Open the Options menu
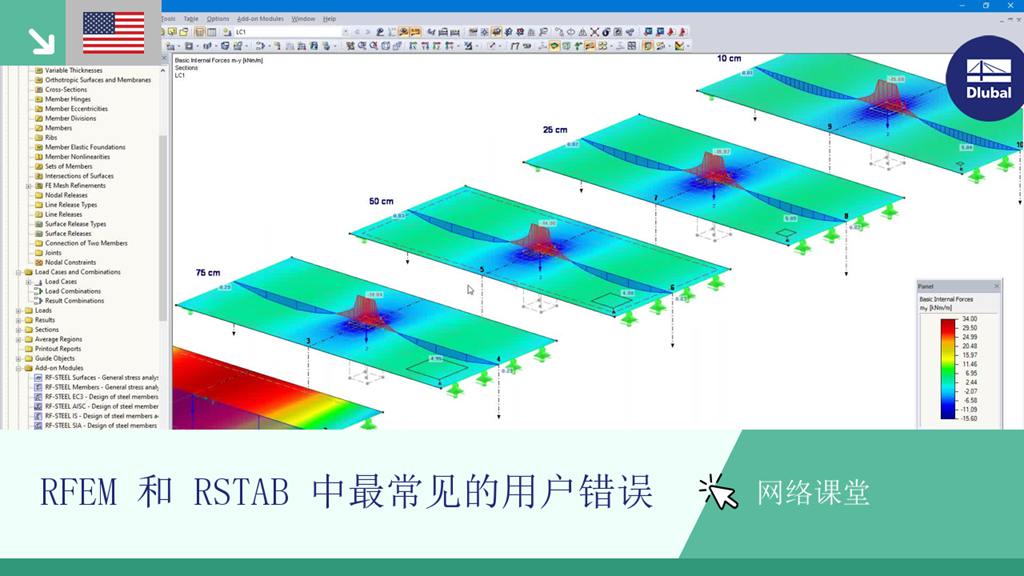The height and width of the screenshot is (576, 1024). coord(218,19)
